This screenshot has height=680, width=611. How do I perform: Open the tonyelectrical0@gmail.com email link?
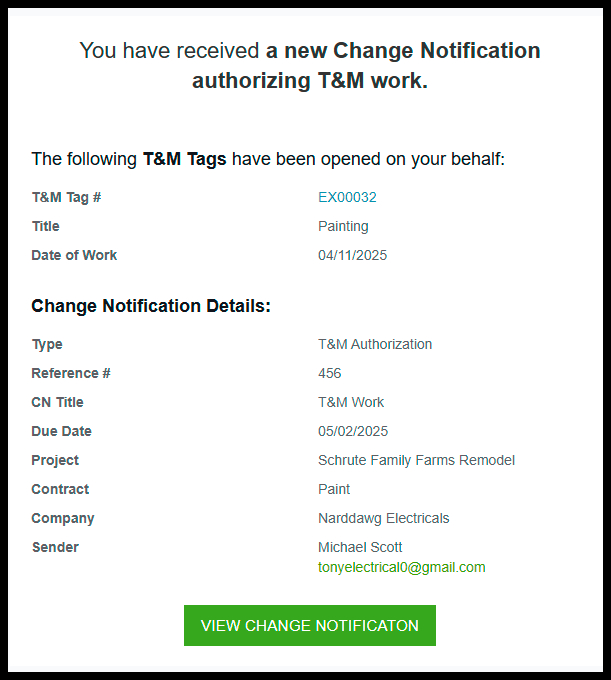(402, 567)
